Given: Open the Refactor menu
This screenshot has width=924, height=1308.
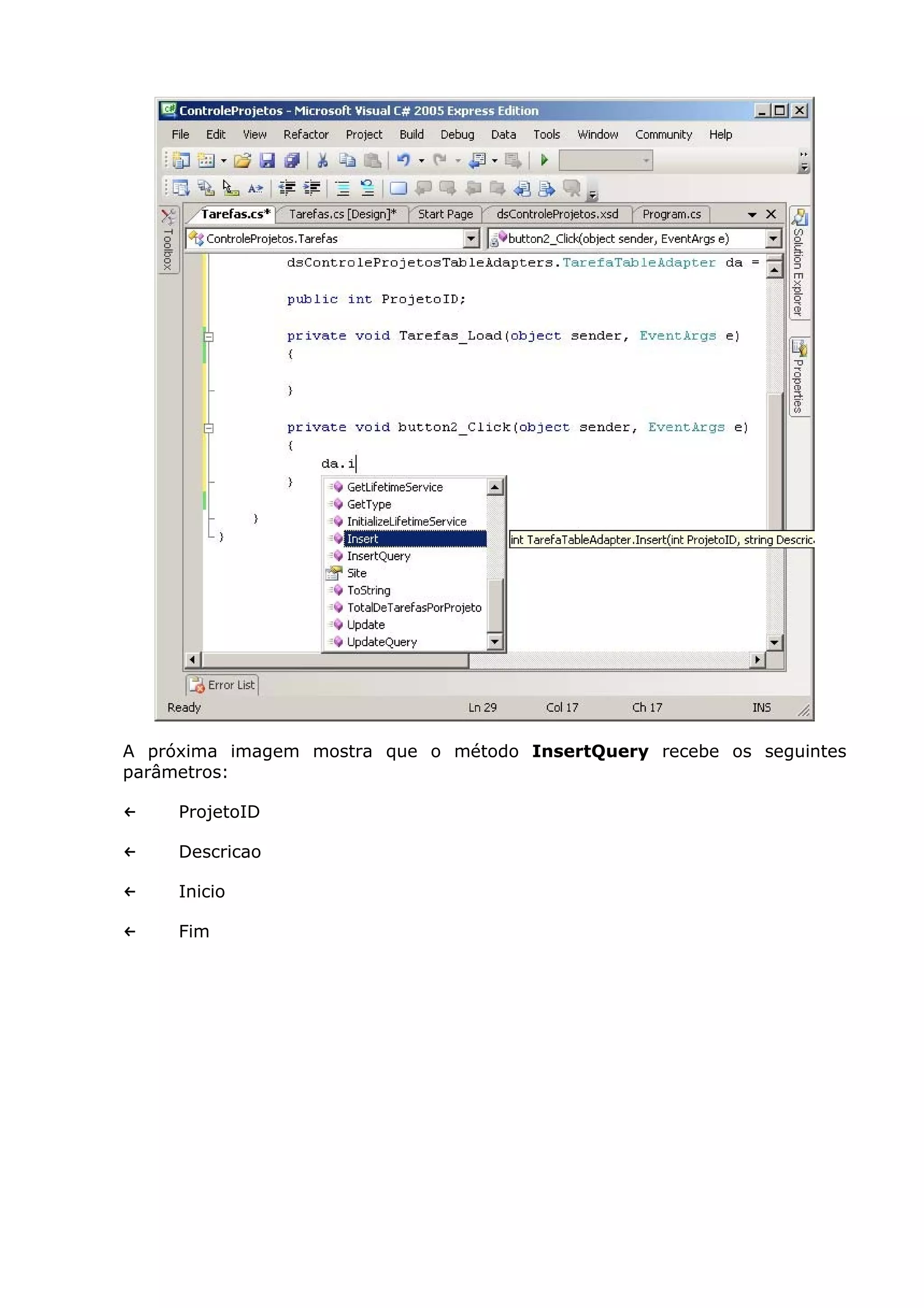Looking at the screenshot, I should coord(306,135).
